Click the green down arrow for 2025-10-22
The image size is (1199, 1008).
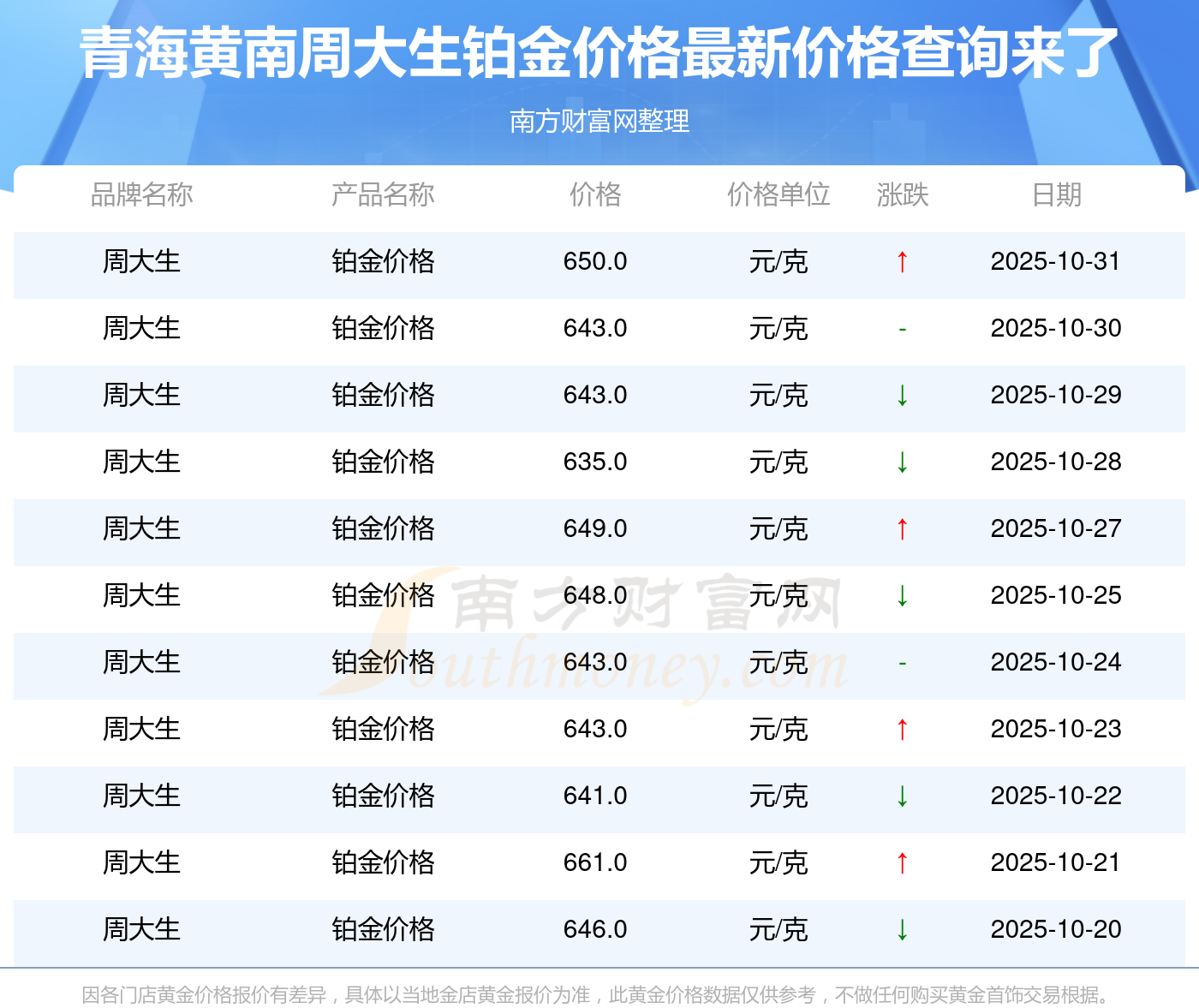[x=902, y=796]
